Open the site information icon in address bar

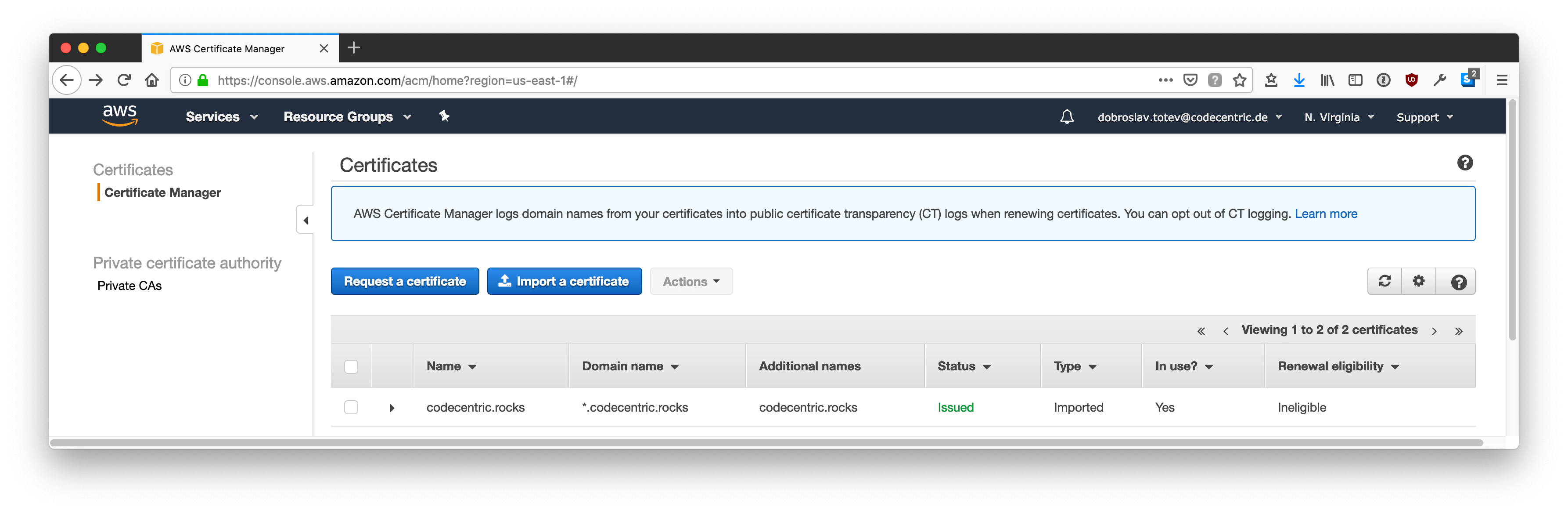(x=185, y=80)
